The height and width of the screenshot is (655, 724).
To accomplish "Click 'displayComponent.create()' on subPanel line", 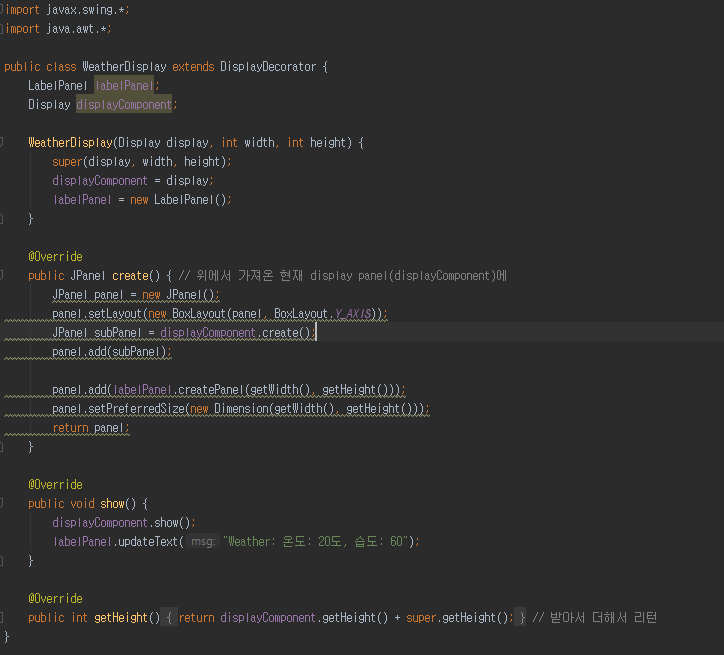I will [235, 332].
